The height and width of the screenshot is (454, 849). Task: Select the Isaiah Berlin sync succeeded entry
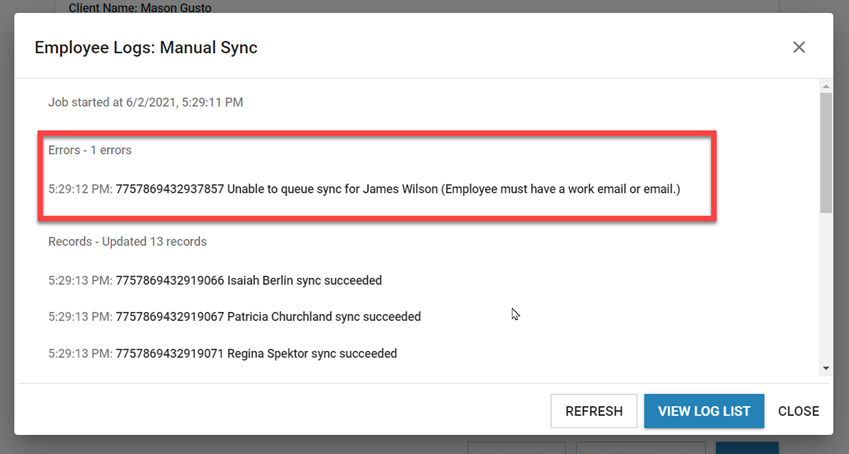click(215, 280)
